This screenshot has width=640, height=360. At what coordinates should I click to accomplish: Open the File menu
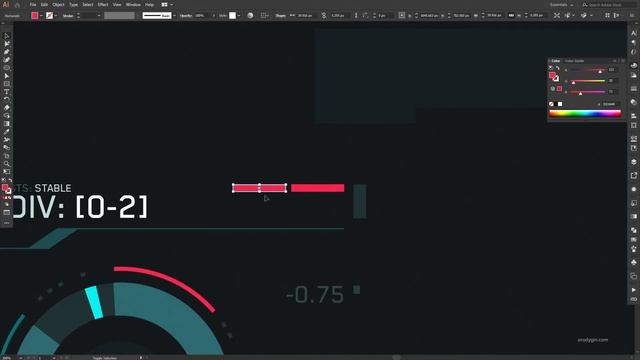(33, 5)
